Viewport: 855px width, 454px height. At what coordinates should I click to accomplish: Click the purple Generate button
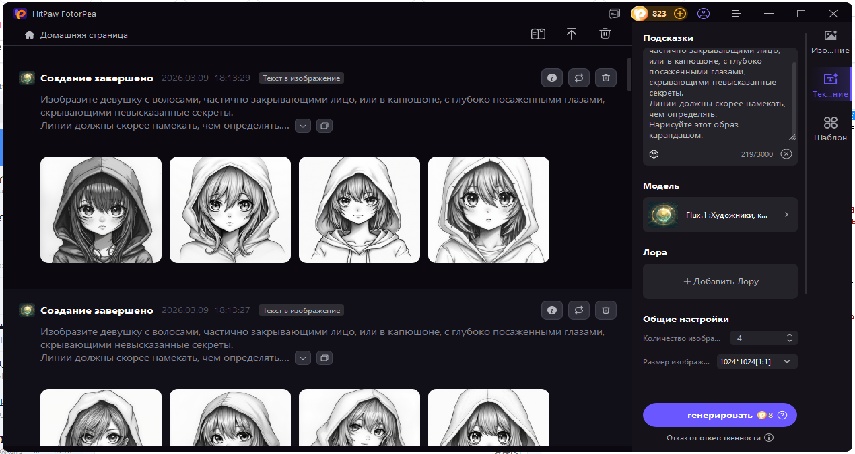(x=720, y=414)
